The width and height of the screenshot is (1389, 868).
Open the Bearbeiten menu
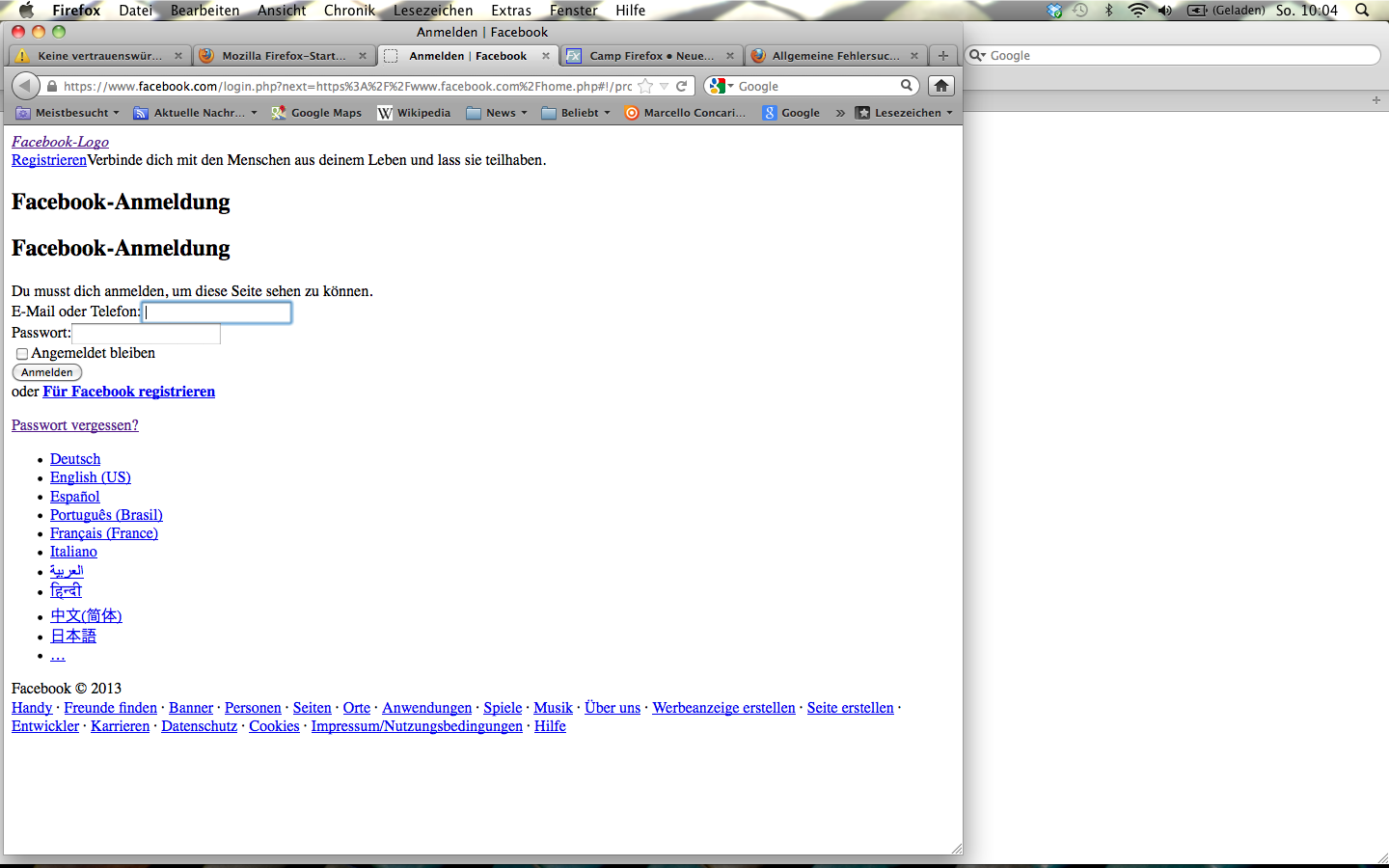pos(205,11)
